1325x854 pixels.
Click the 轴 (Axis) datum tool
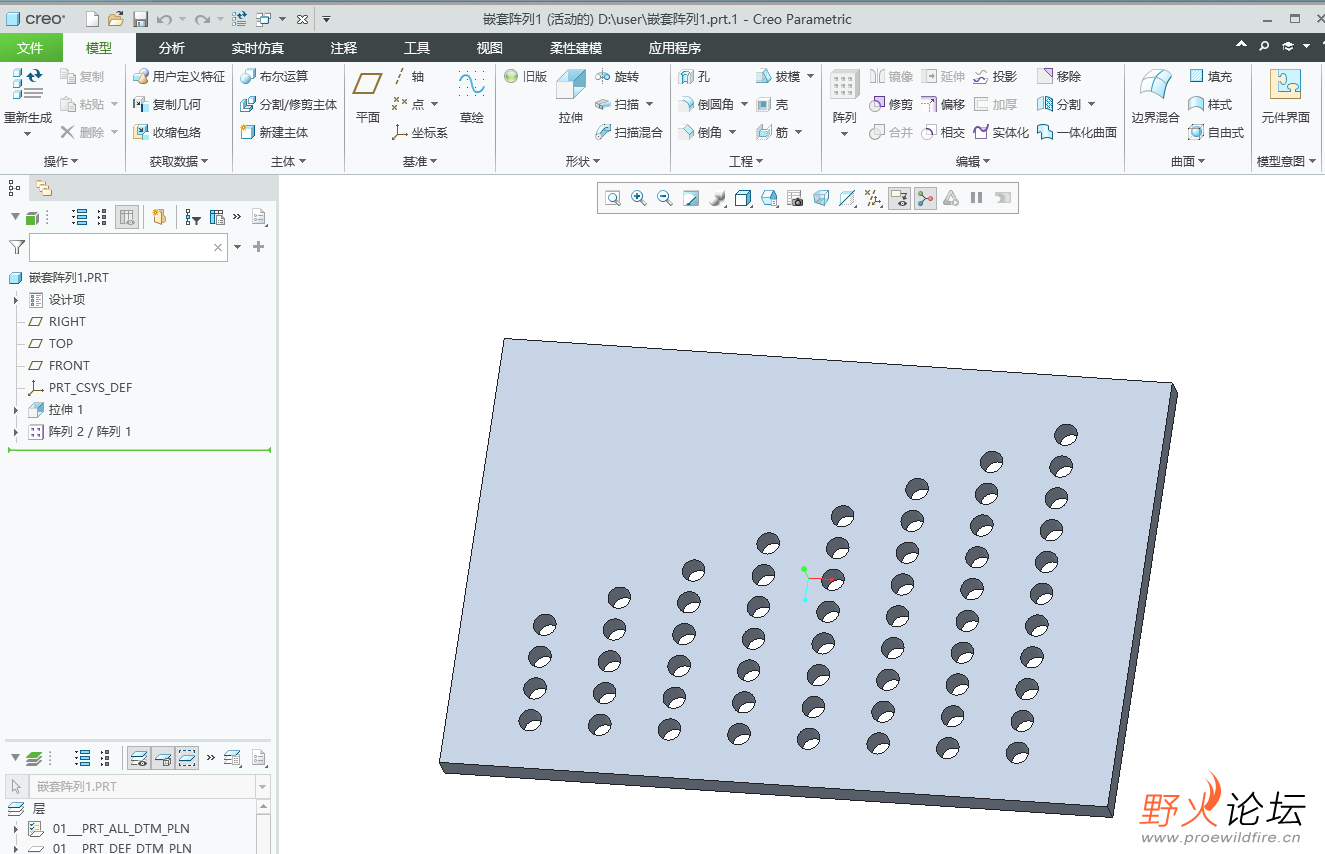(409, 76)
